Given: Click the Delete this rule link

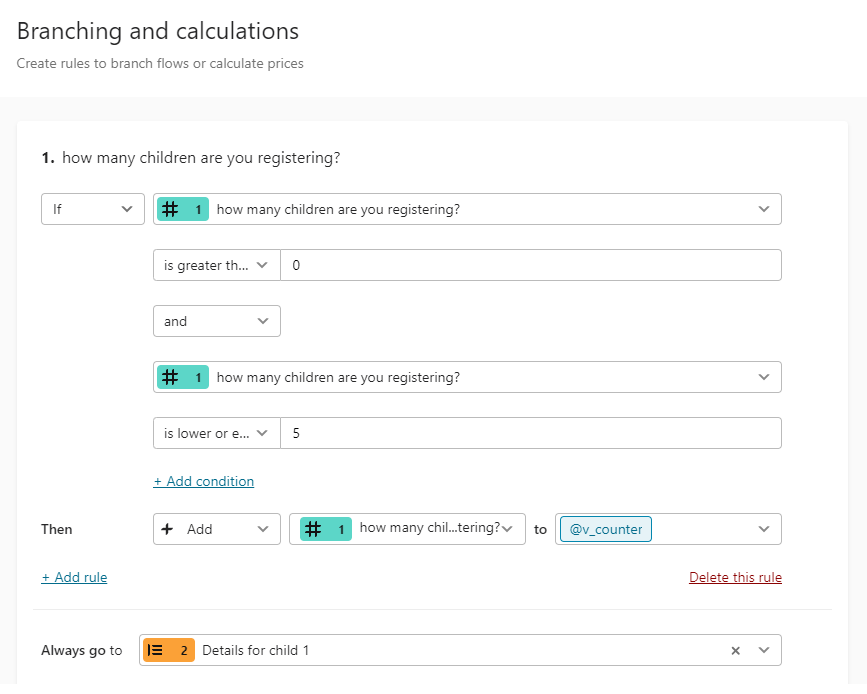Looking at the screenshot, I should click(x=735, y=578).
